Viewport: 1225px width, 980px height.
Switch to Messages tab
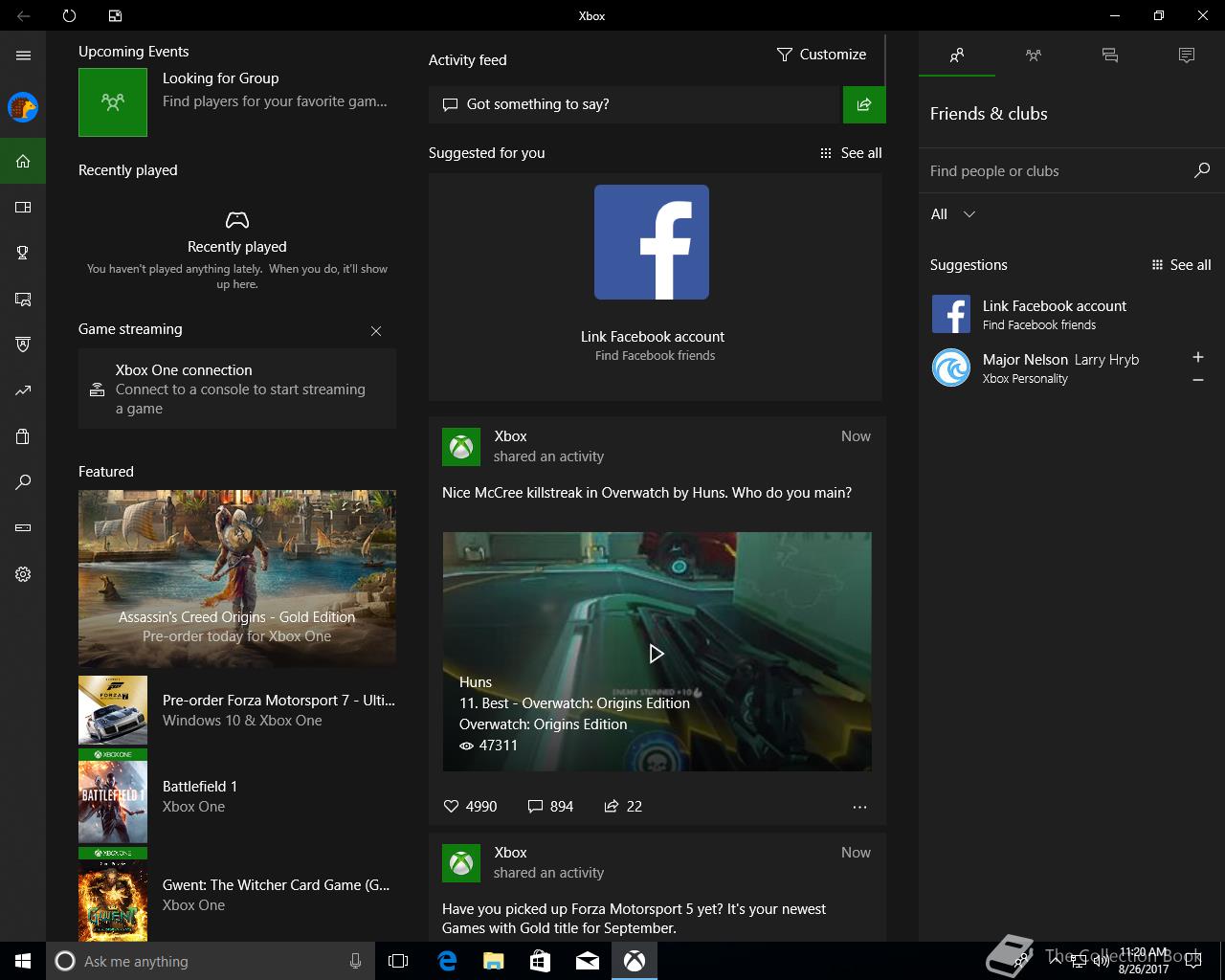point(1110,56)
